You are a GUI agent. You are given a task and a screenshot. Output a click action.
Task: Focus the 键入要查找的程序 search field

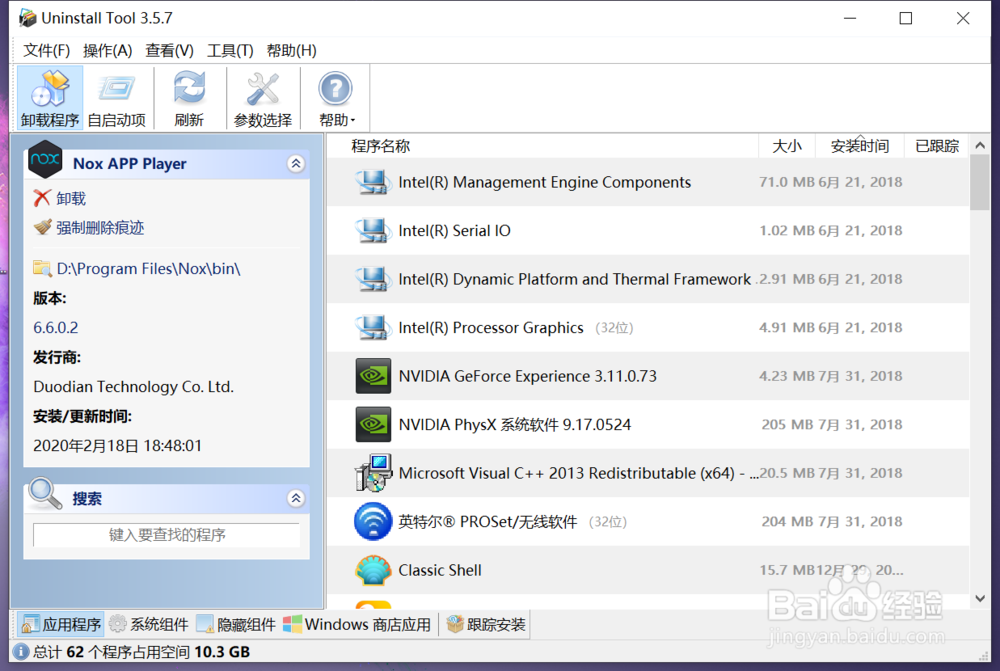pyautogui.click(x=166, y=535)
